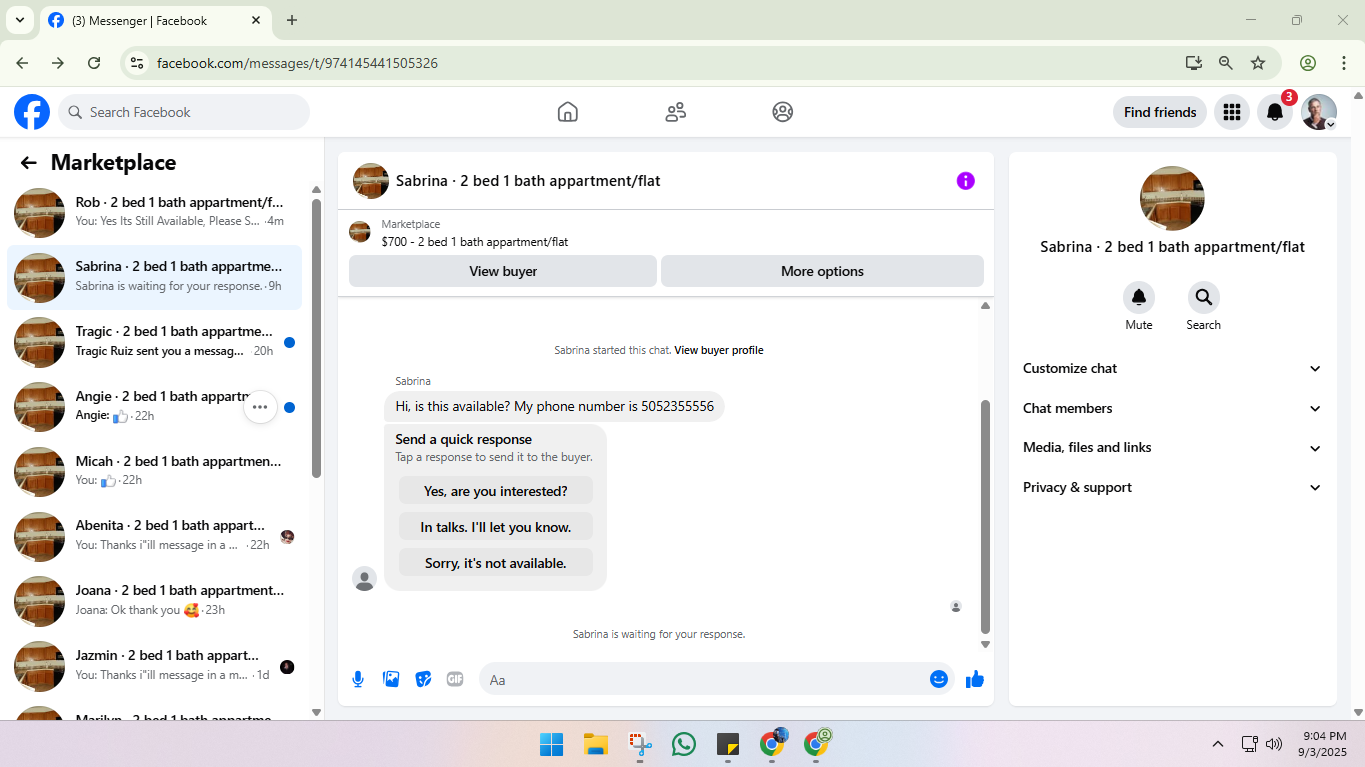Open the Facebook menu grid icon

[x=1232, y=112]
